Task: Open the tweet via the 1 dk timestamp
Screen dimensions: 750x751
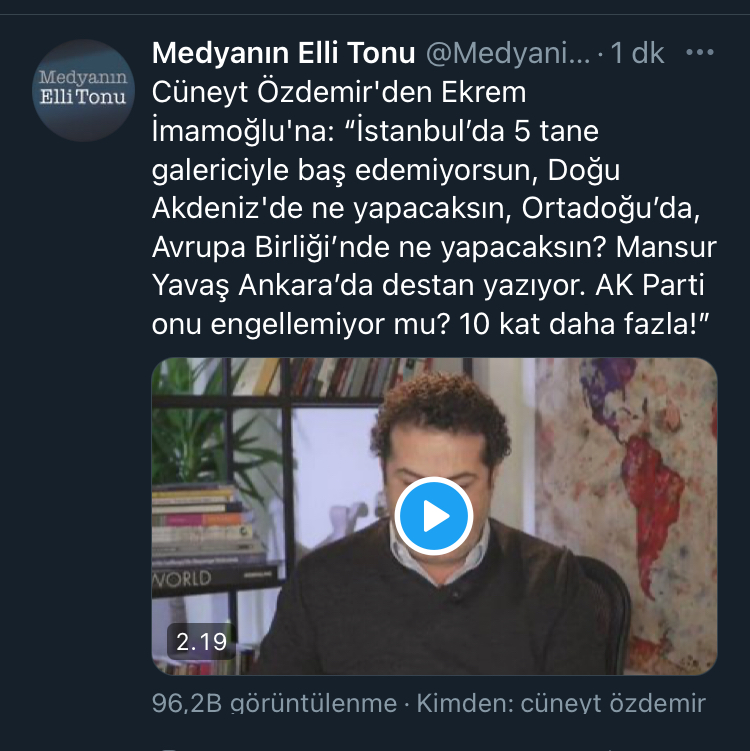Action: [x=637, y=53]
